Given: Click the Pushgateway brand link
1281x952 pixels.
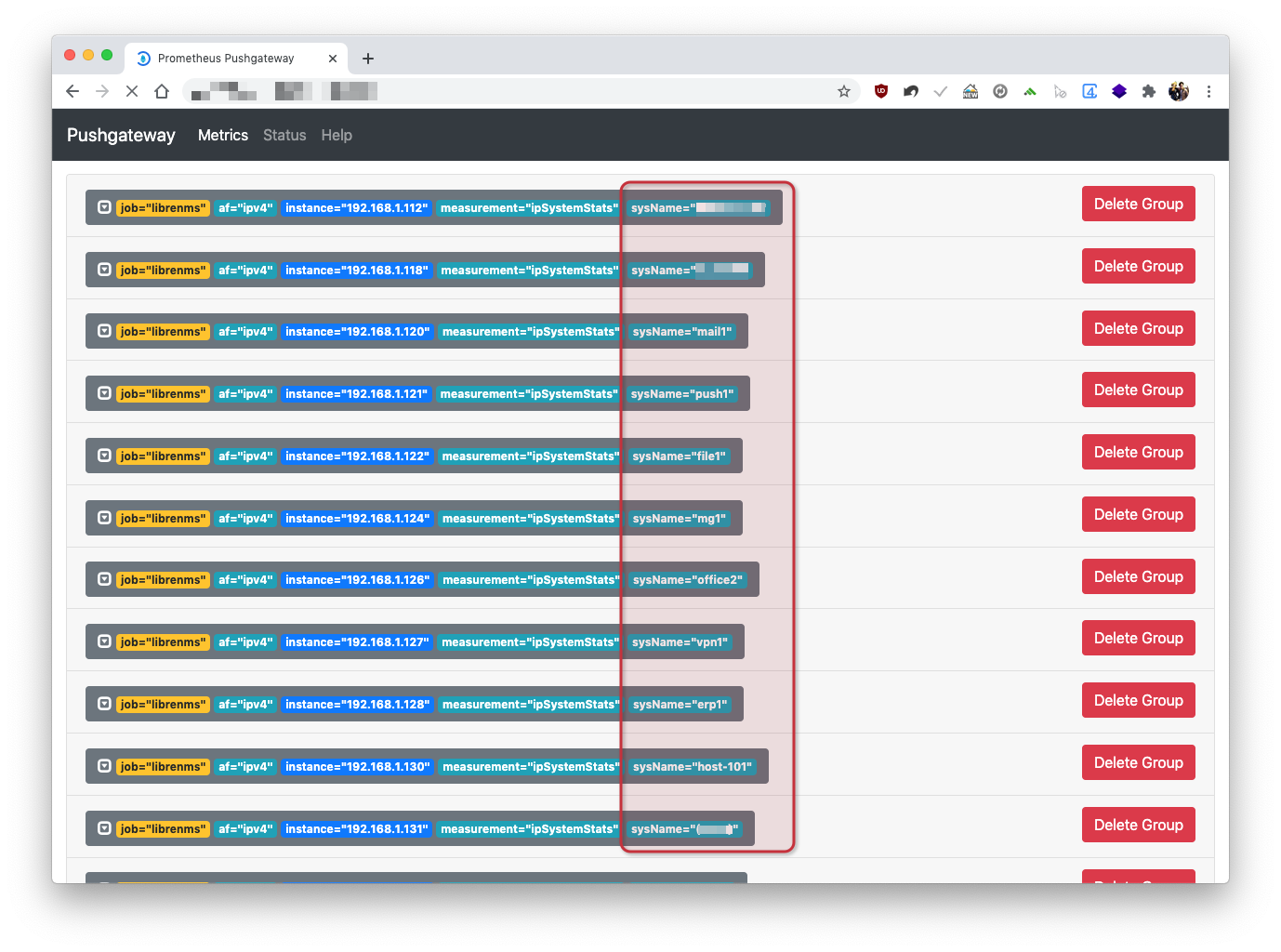Looking at the screenshot, I should (121, 135).
